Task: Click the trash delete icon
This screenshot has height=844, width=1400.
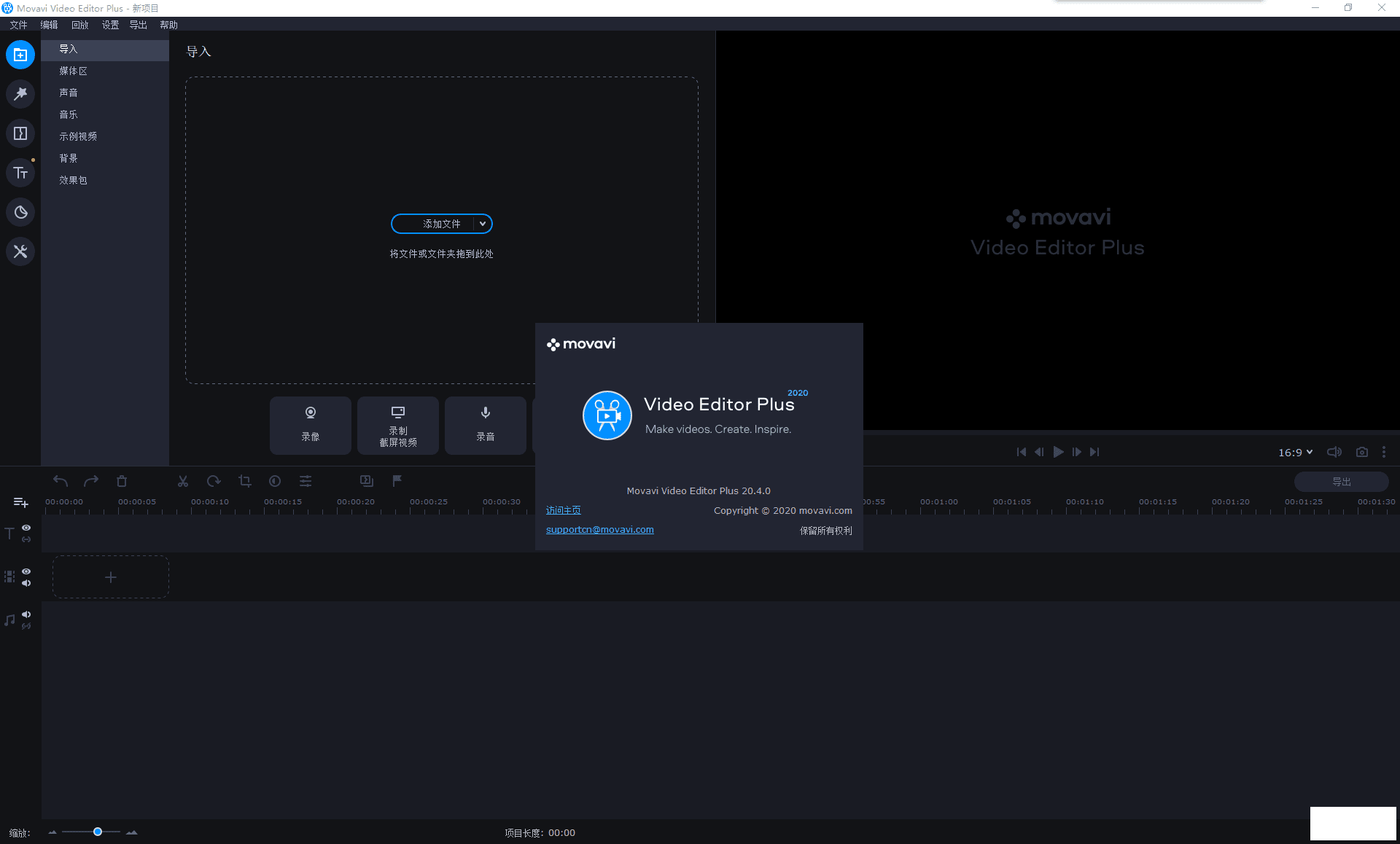Action: [x=122, y=481]
